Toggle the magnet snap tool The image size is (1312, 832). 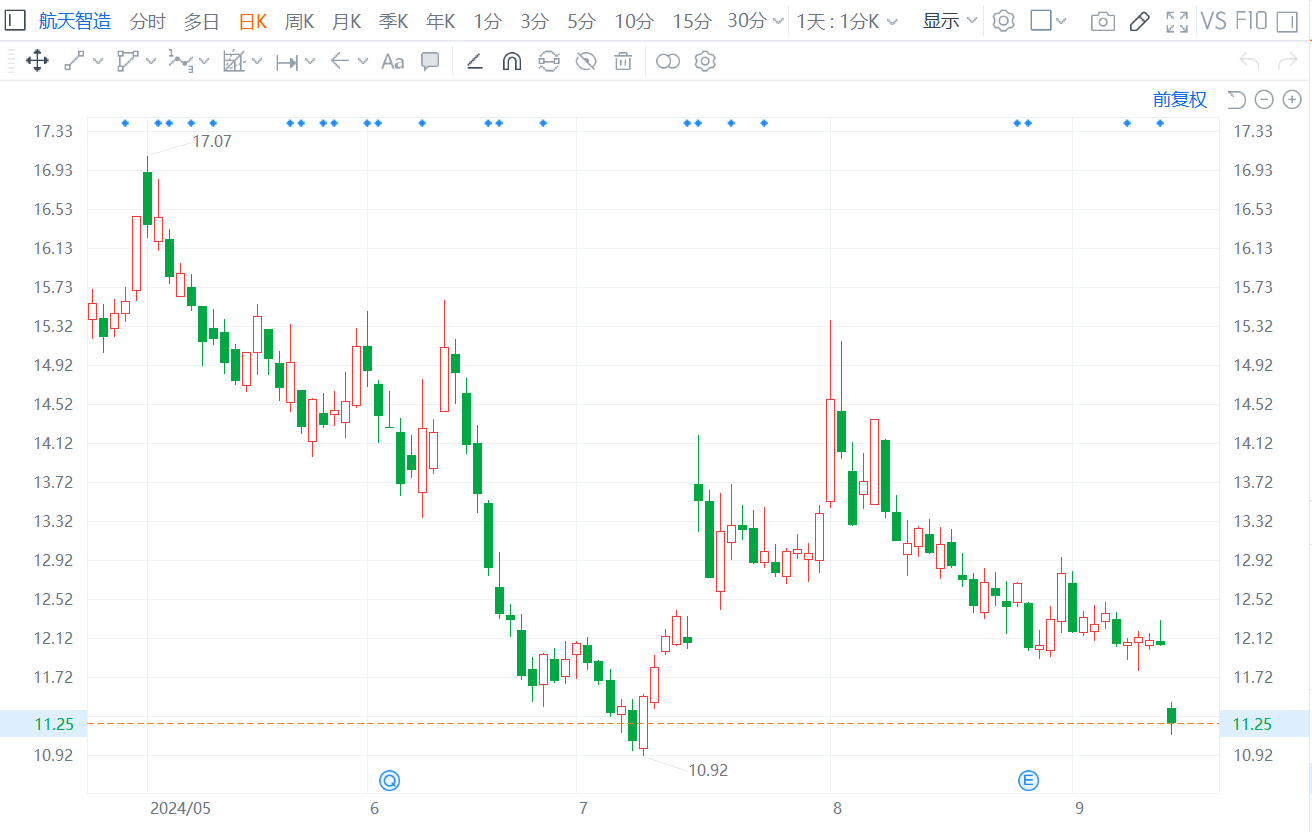tap(511, 62)
